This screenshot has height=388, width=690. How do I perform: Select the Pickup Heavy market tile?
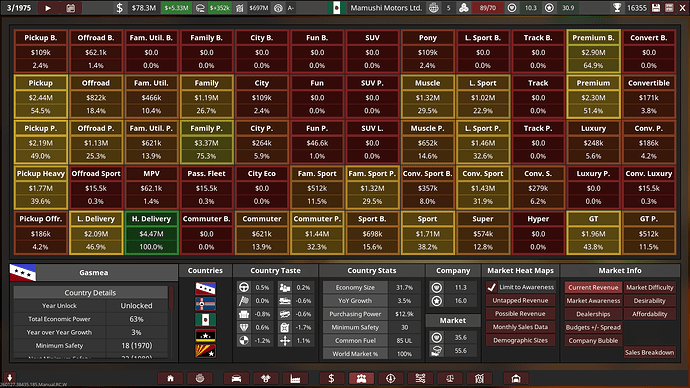40,187
